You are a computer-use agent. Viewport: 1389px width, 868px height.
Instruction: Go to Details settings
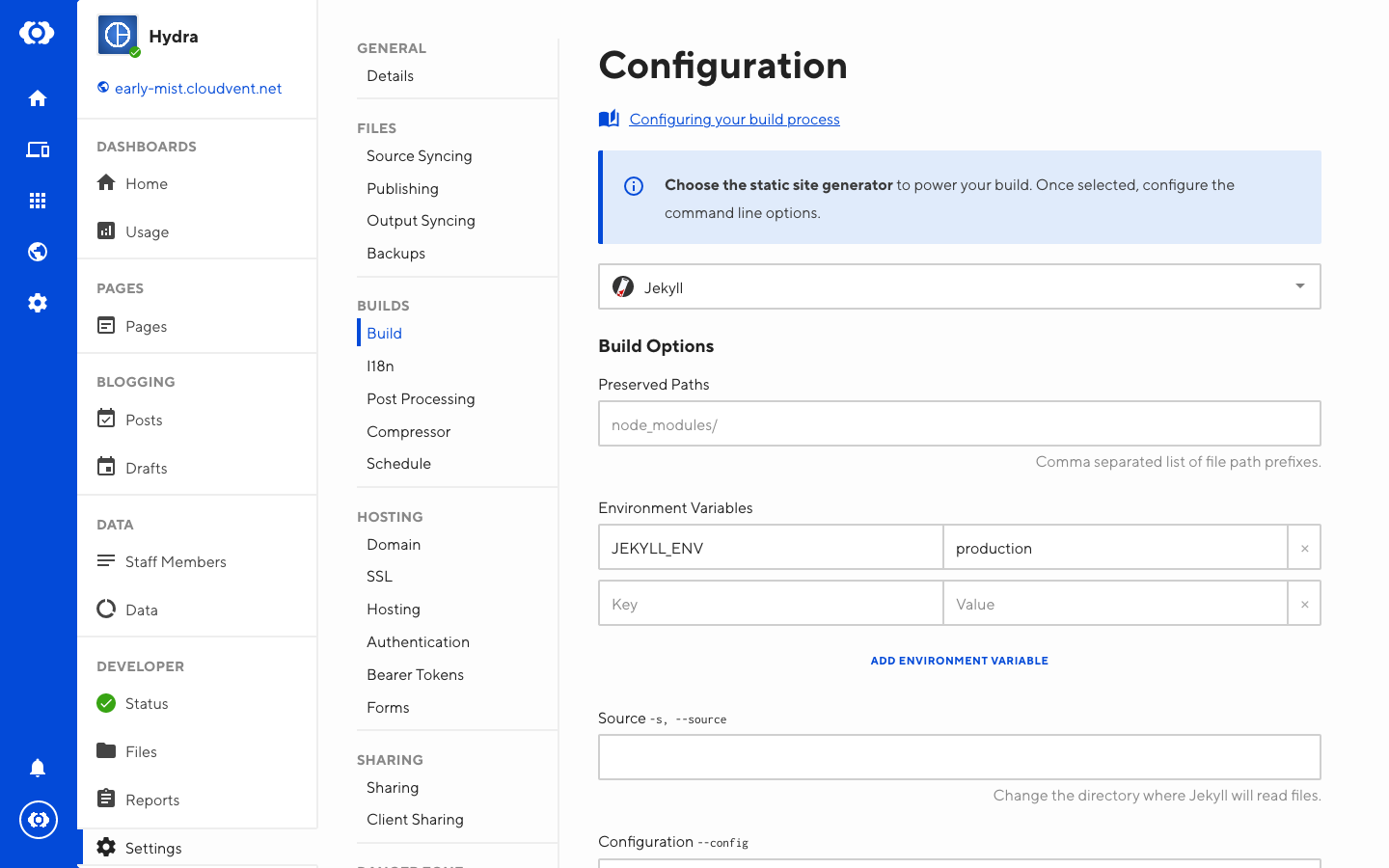390,76
